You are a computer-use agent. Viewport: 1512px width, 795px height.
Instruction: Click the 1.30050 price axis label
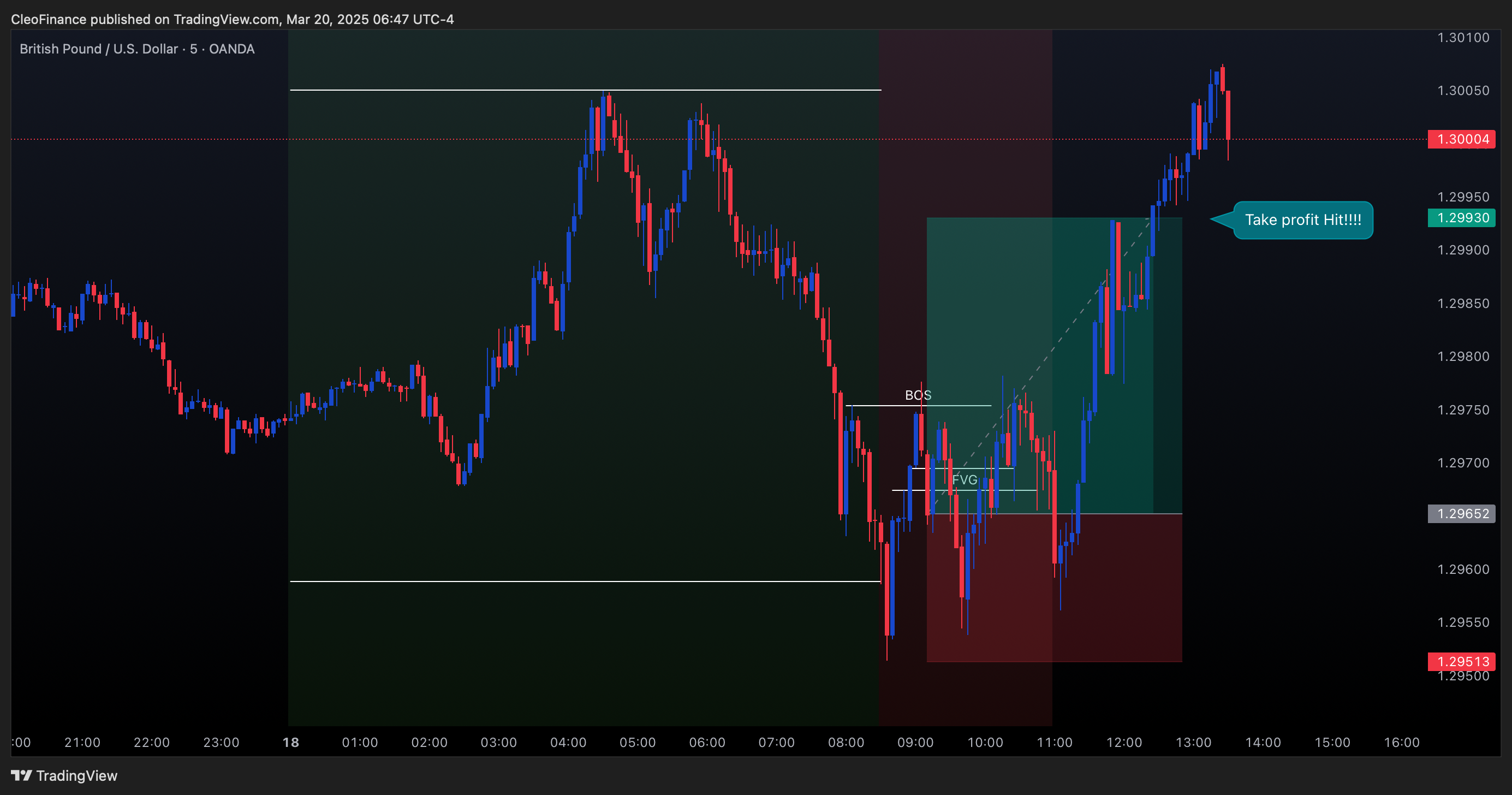pyautogui.click(x=1463, y=91)
